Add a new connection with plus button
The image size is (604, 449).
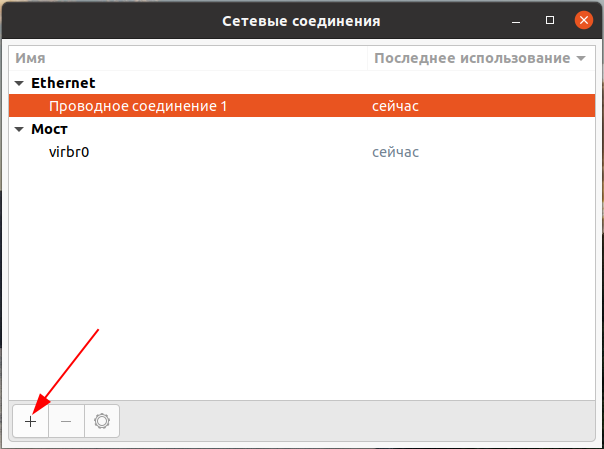coord(30,421)
